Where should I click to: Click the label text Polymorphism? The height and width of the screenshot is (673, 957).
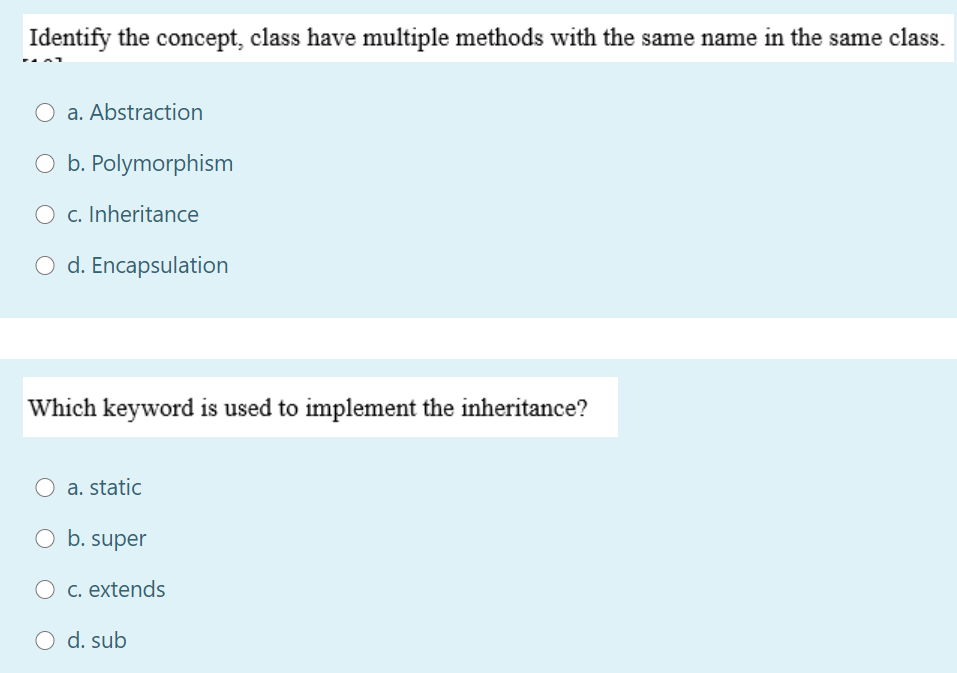tap(150, 163)
